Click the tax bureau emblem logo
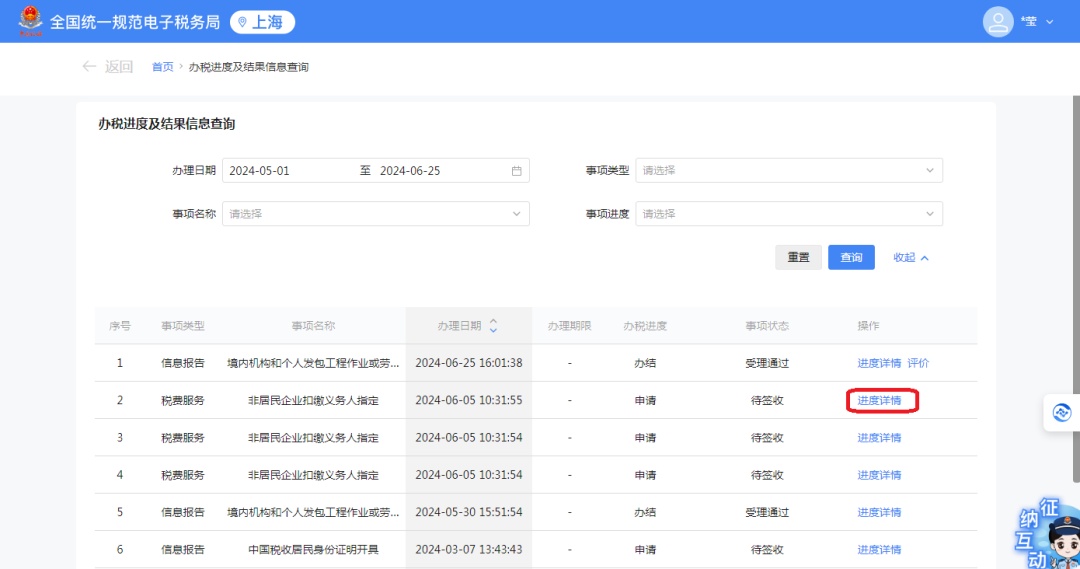Screen dimensions: 1080x569 tap(30, 21)
